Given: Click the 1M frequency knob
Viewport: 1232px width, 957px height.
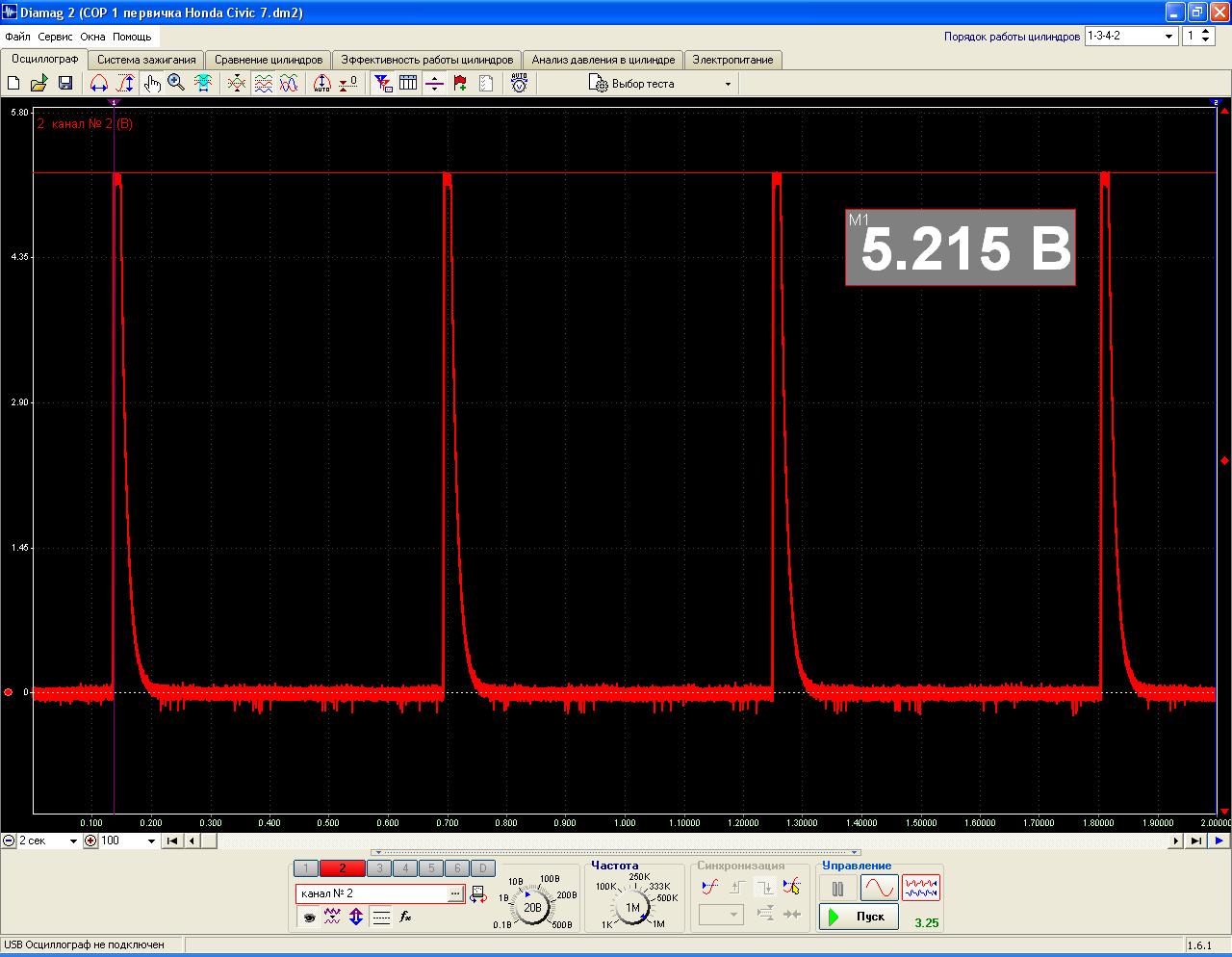Looking at the screenshot, I should (633, 907).
